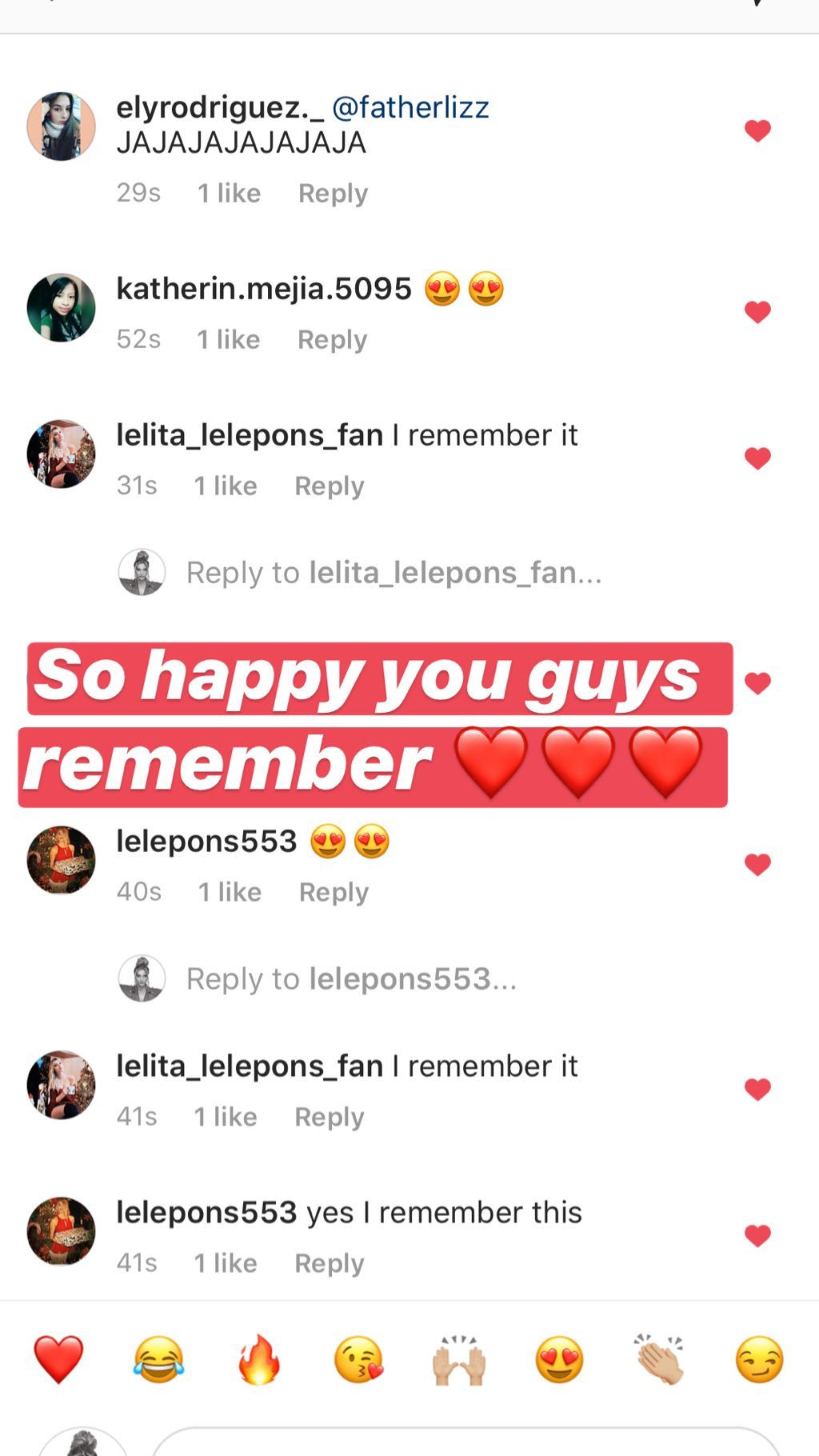Open Reply to lelita_lelepons_fan field
This screenshot has height=1456, width=819.
click(394, 573)
